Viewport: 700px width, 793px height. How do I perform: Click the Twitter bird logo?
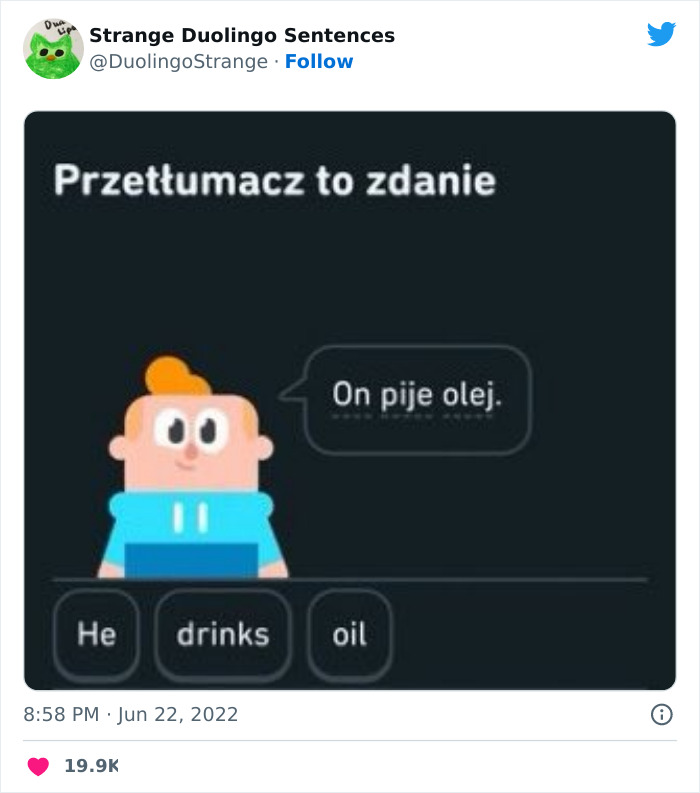coord(661,35)
